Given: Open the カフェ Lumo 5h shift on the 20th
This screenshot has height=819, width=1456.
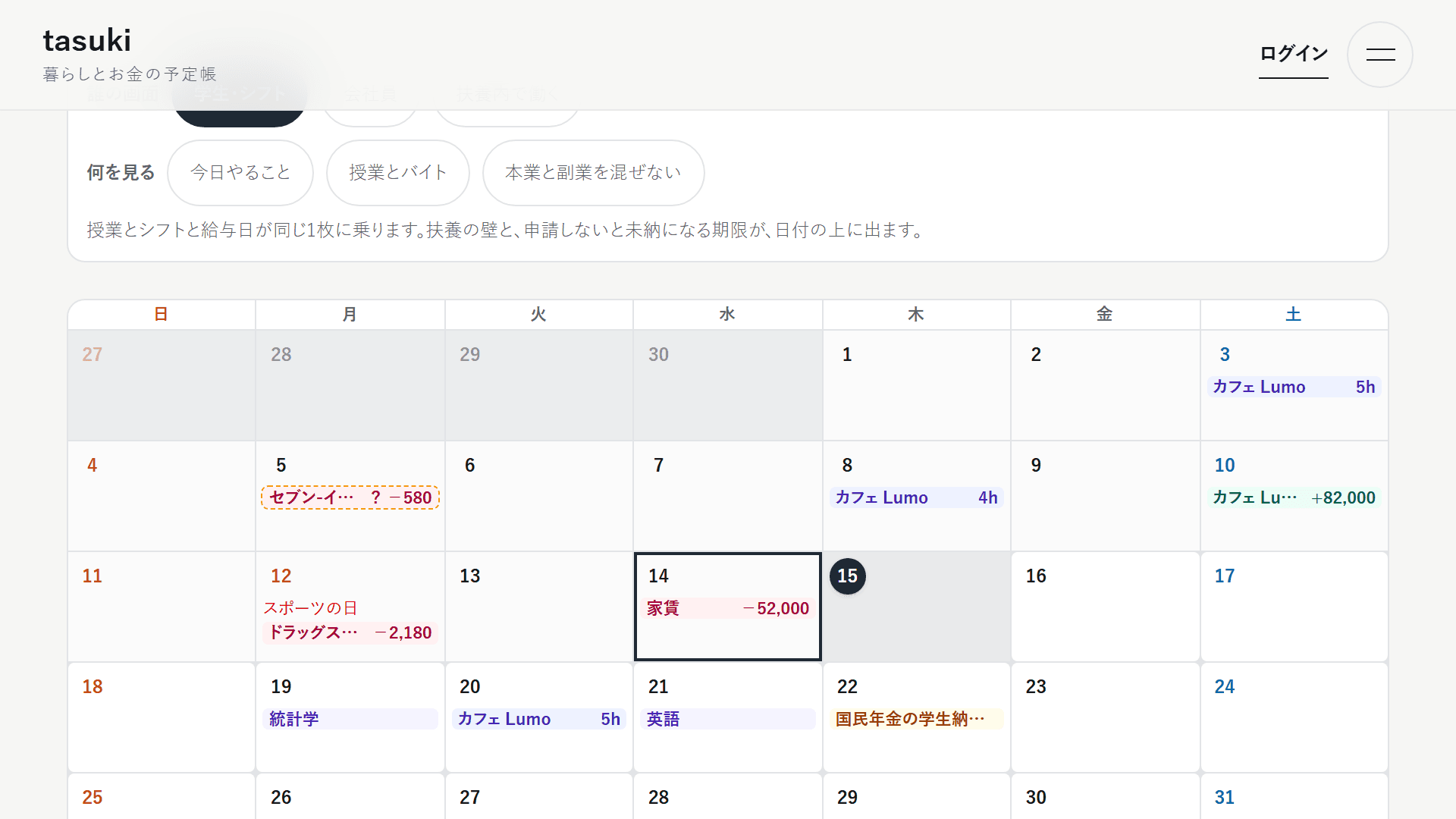Looking at the screenshot, I should point(539,719).
